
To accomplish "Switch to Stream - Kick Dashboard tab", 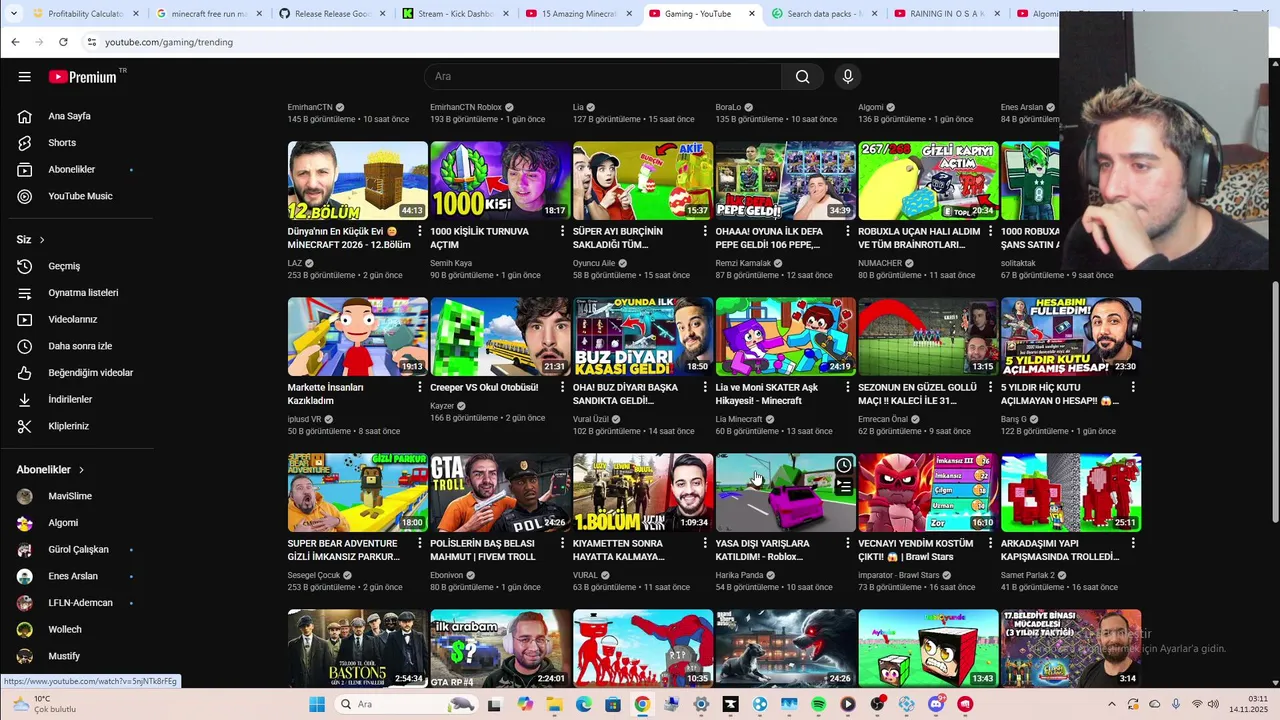I will 453,14.
